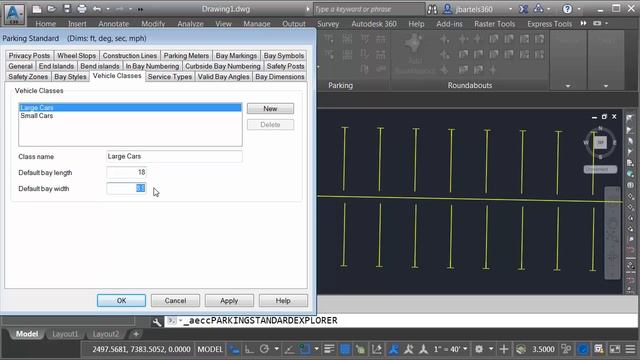Screen dimensions: 640x360
Task: Open the Autodesk Exchange Apps X icon
Action: (x=523, y=9)
